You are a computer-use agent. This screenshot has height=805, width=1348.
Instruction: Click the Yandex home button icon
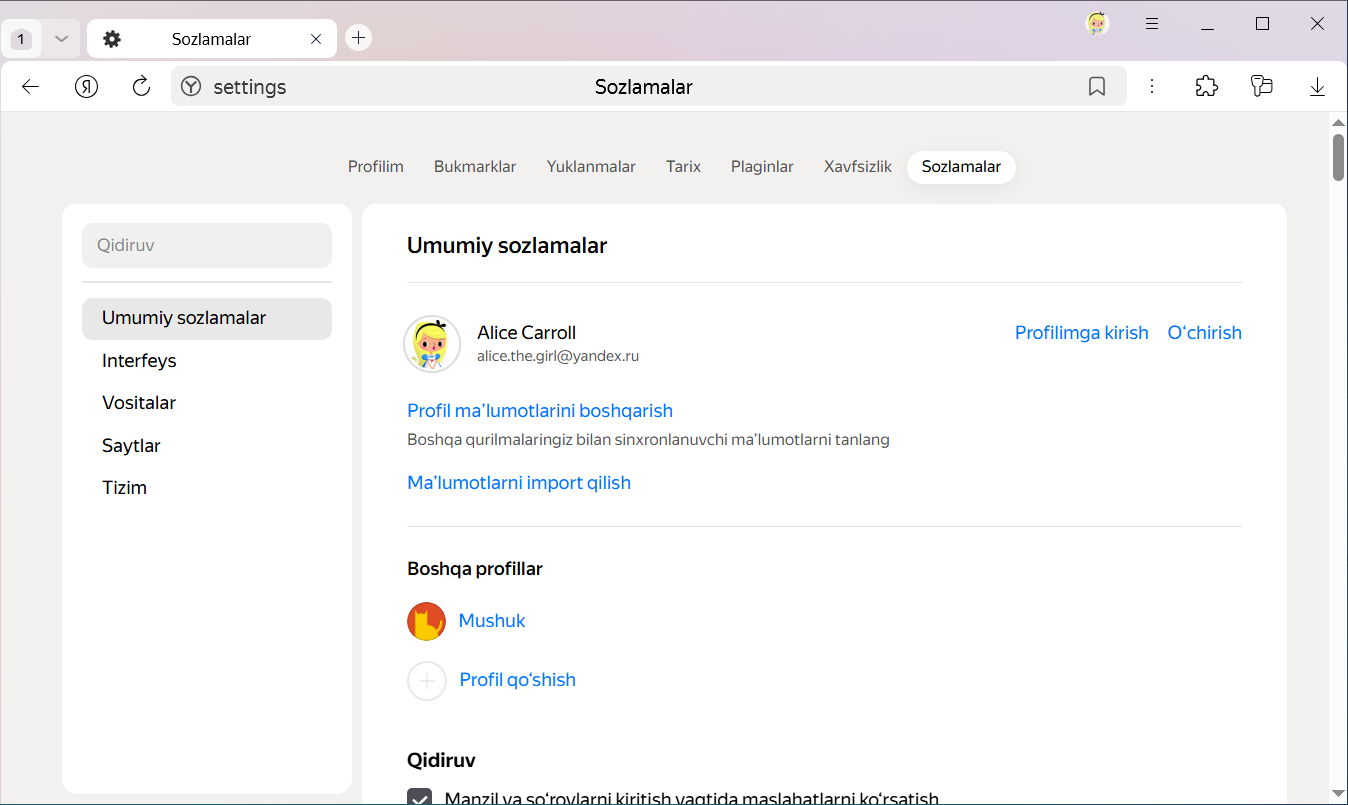tap(87, 87)
